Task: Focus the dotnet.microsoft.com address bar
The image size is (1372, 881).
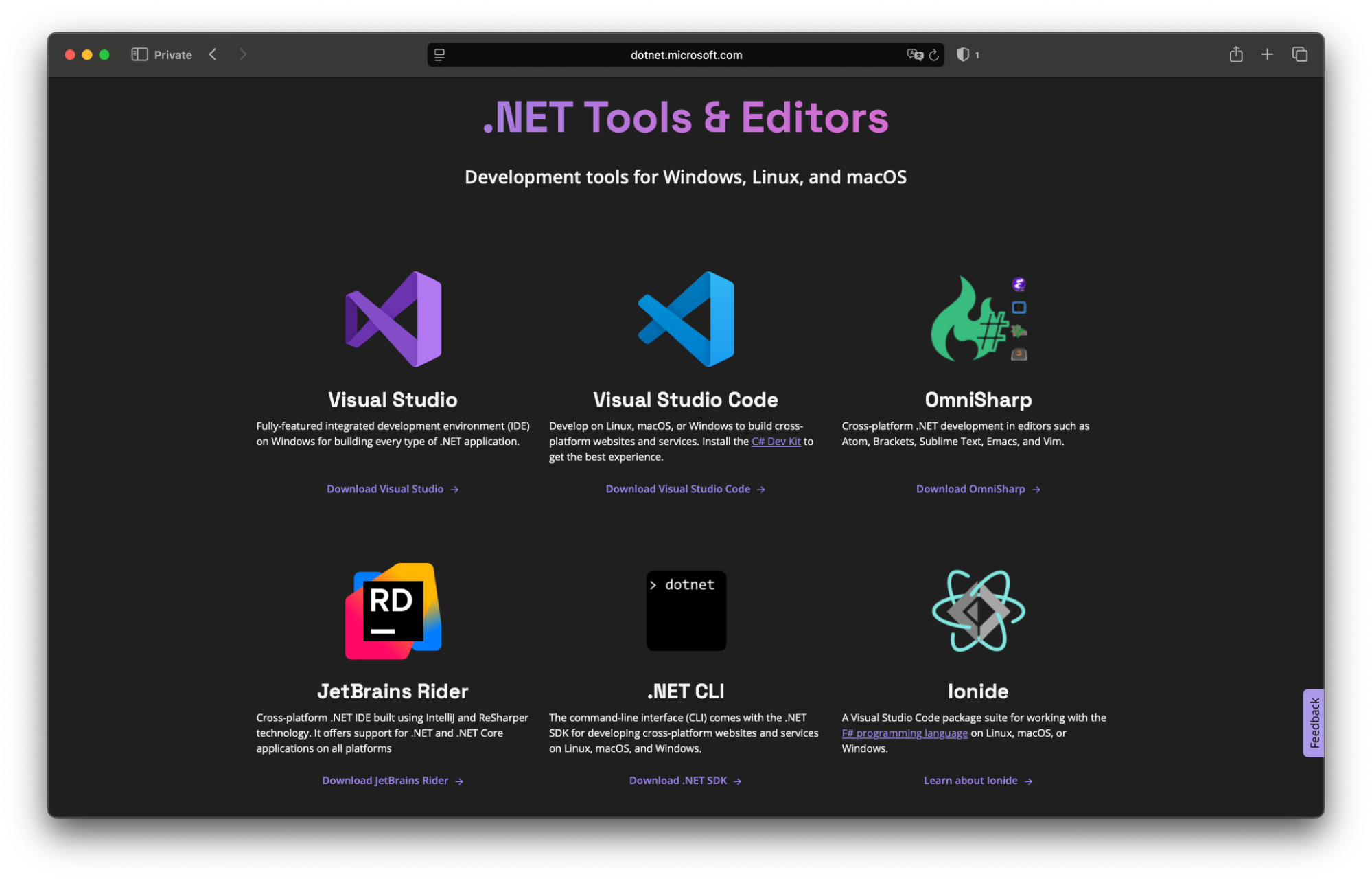Action: coord(686,55)
